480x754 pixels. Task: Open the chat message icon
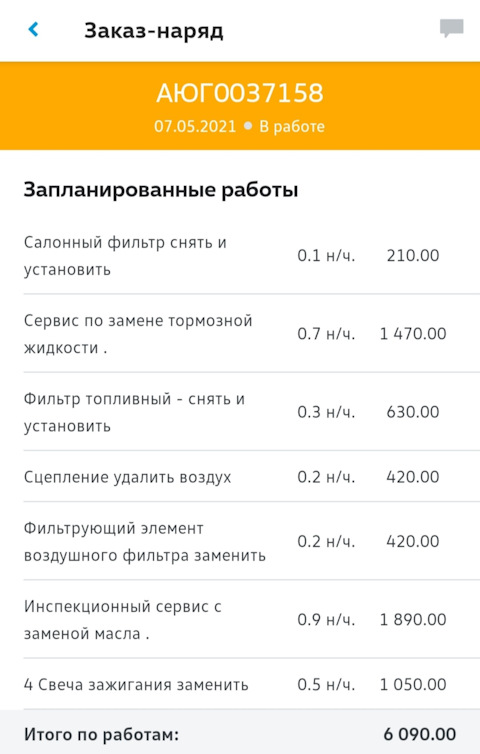tap(452, 28)
